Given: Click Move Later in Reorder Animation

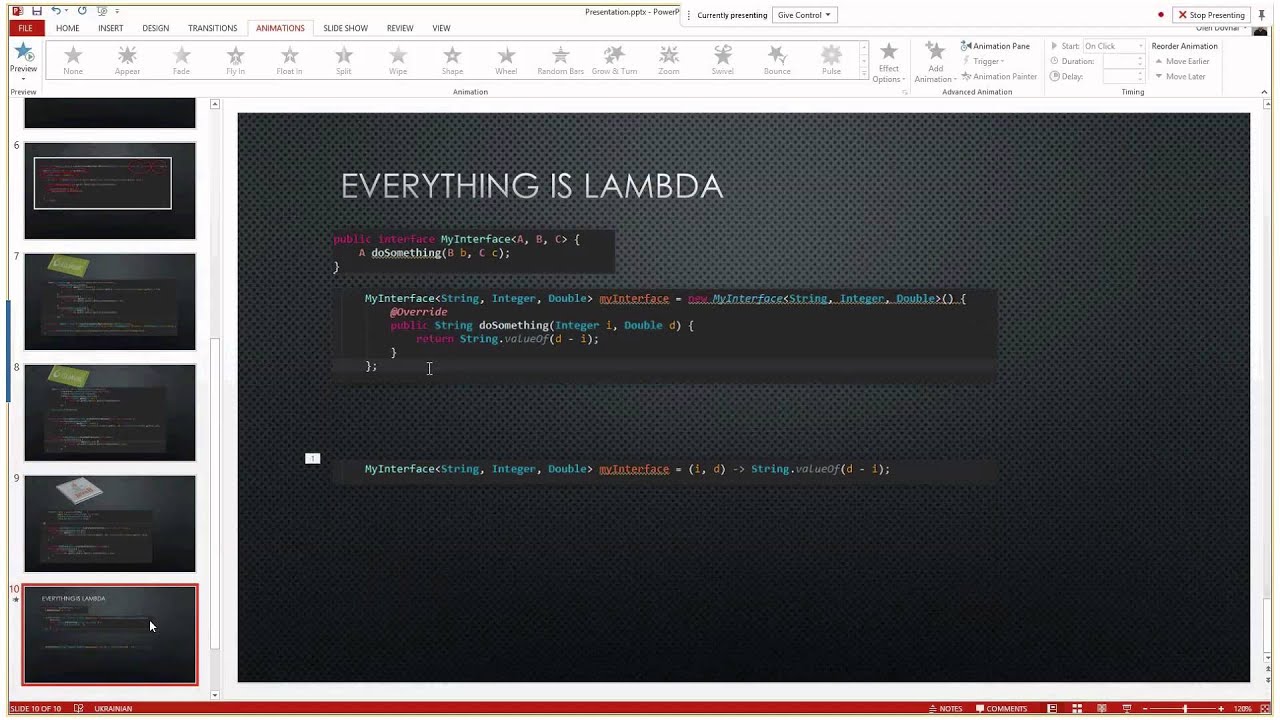Looking at the screenshot, I should click(1180, 76).
